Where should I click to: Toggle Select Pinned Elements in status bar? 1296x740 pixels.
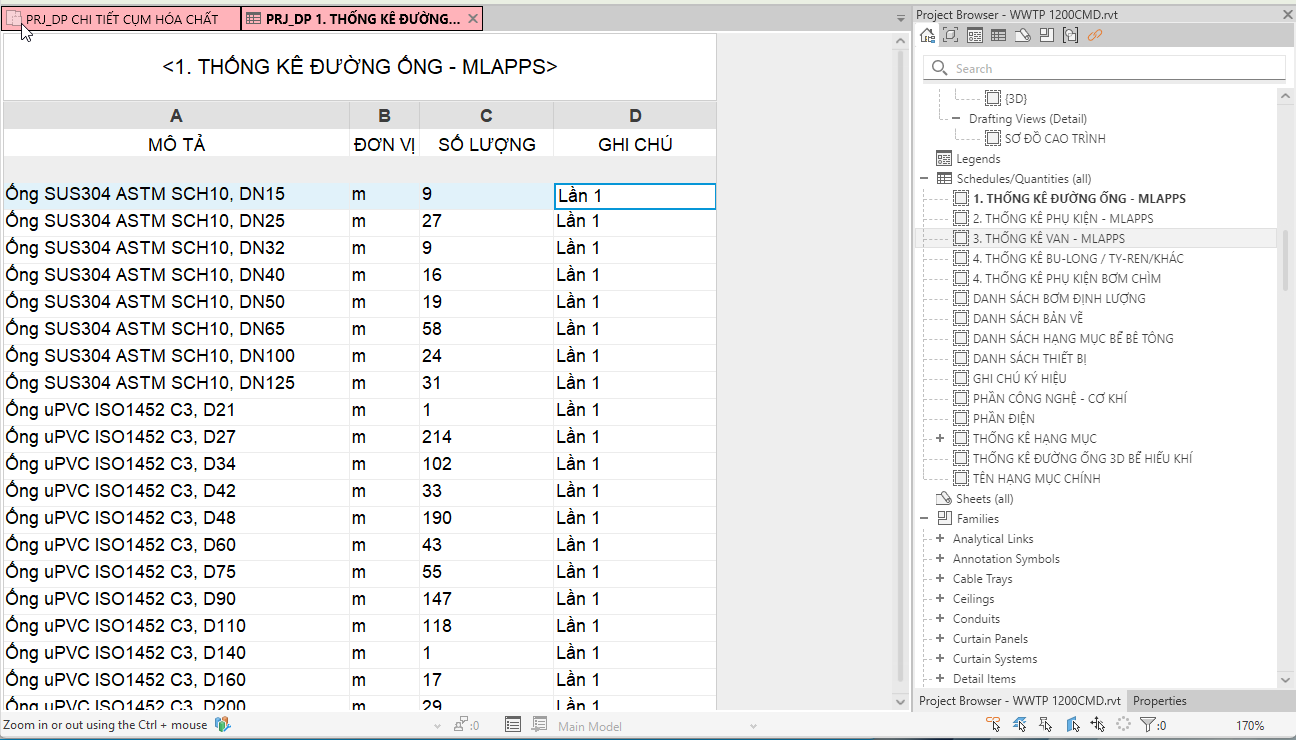click(x=1046, y=725)
